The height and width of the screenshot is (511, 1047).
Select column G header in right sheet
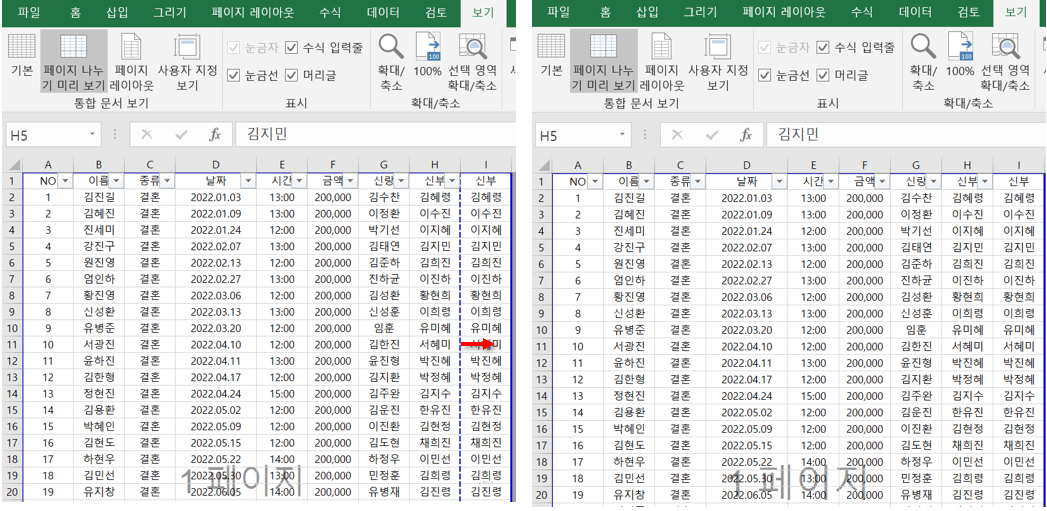pyautogui.click(x=915, y=164)
